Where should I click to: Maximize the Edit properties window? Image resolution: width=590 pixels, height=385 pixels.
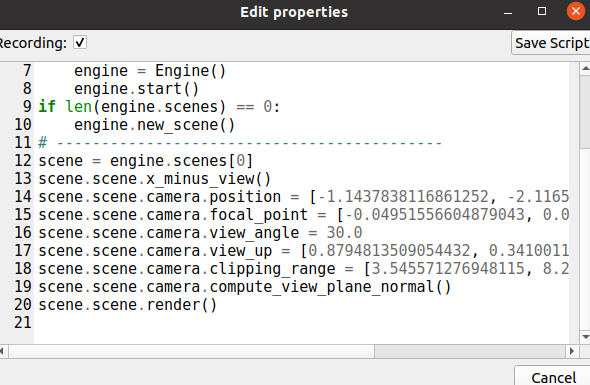(x=542, y=11)
